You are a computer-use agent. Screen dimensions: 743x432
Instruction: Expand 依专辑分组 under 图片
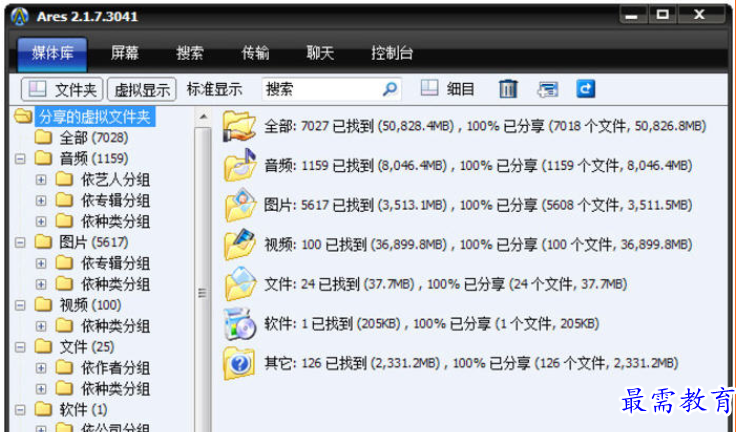point(41,263)
